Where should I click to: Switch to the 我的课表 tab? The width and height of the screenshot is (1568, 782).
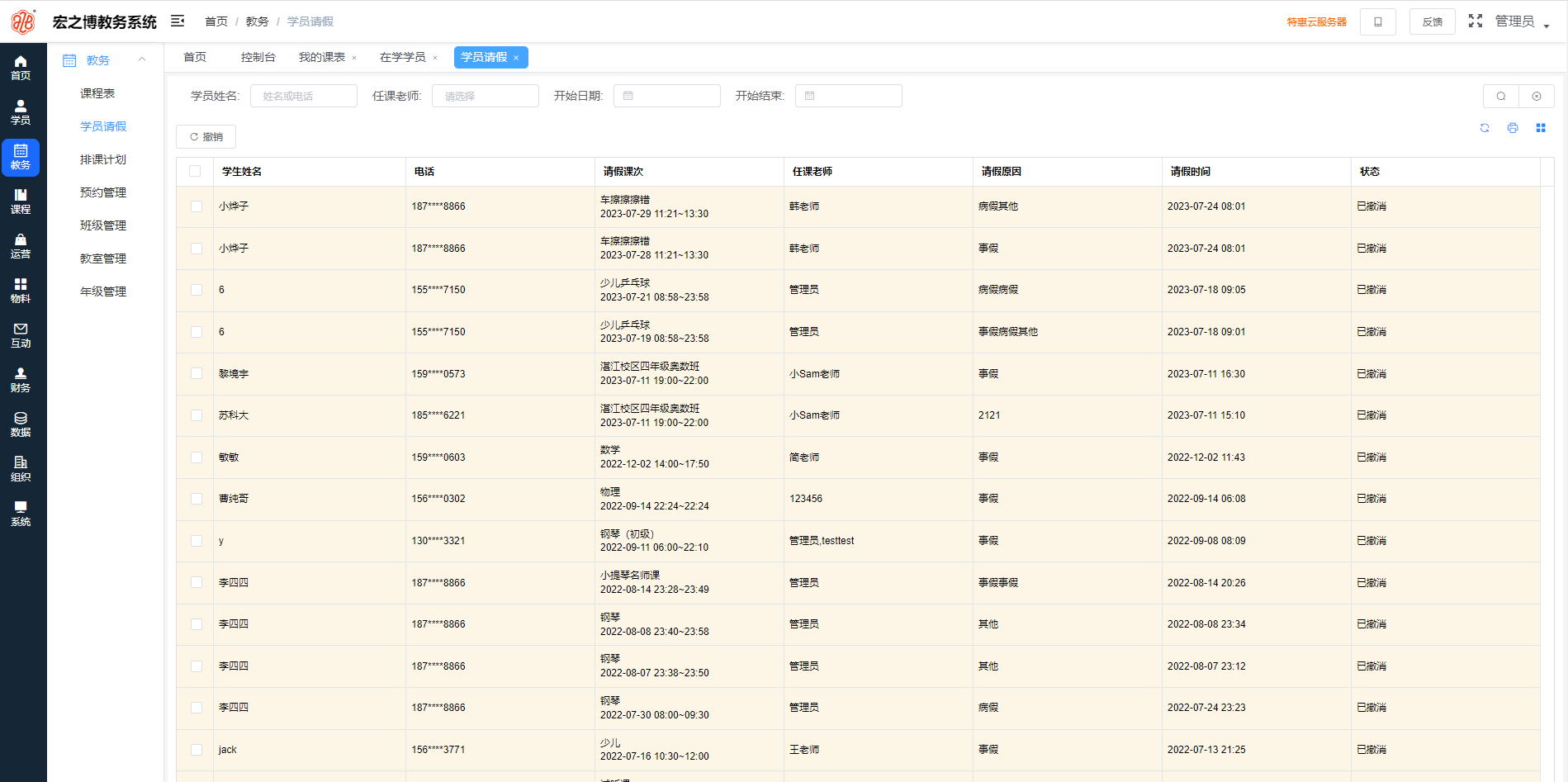click(322, 57)
